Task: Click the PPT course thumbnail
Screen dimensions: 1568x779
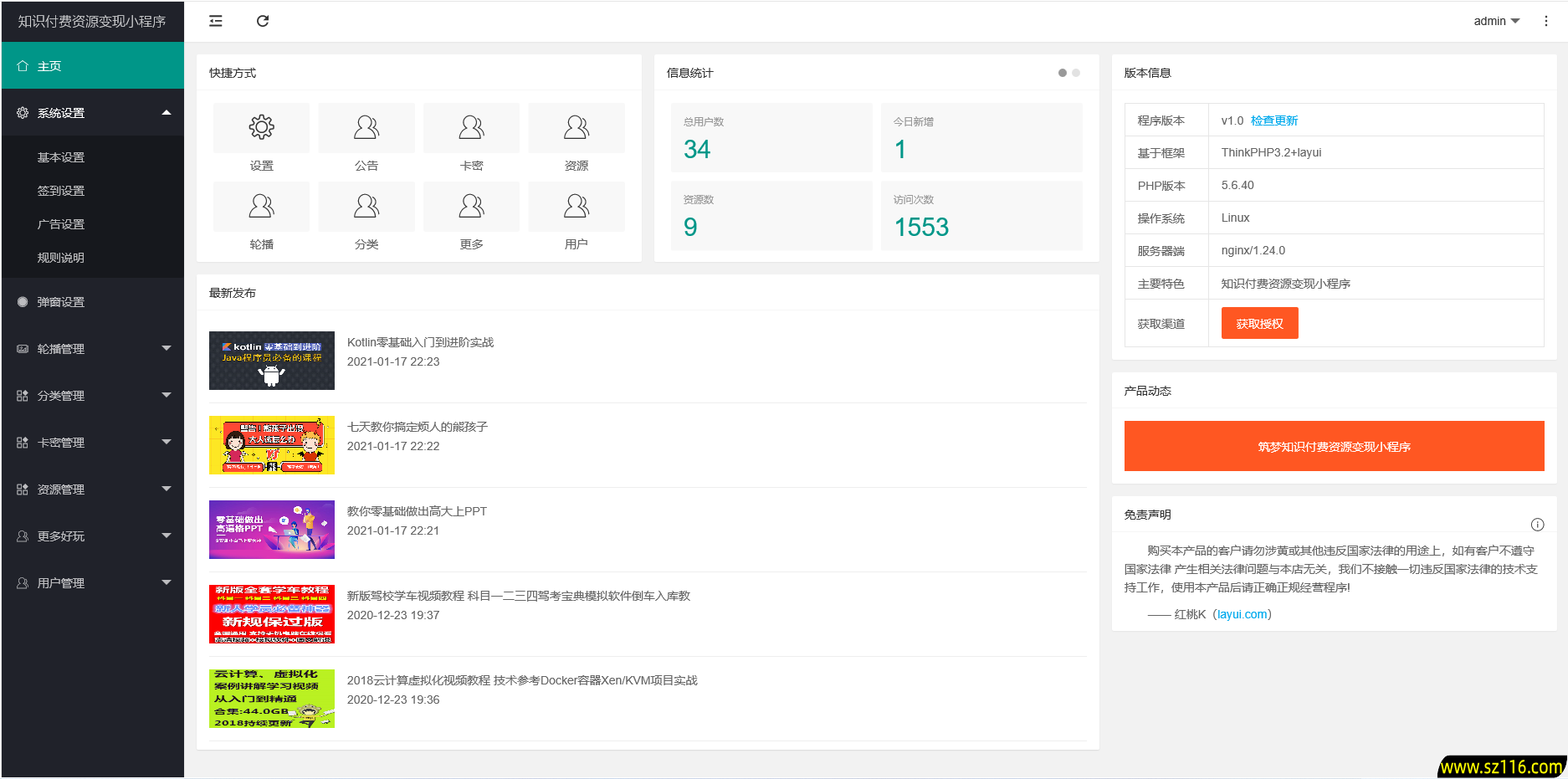Action: (272, 530)
